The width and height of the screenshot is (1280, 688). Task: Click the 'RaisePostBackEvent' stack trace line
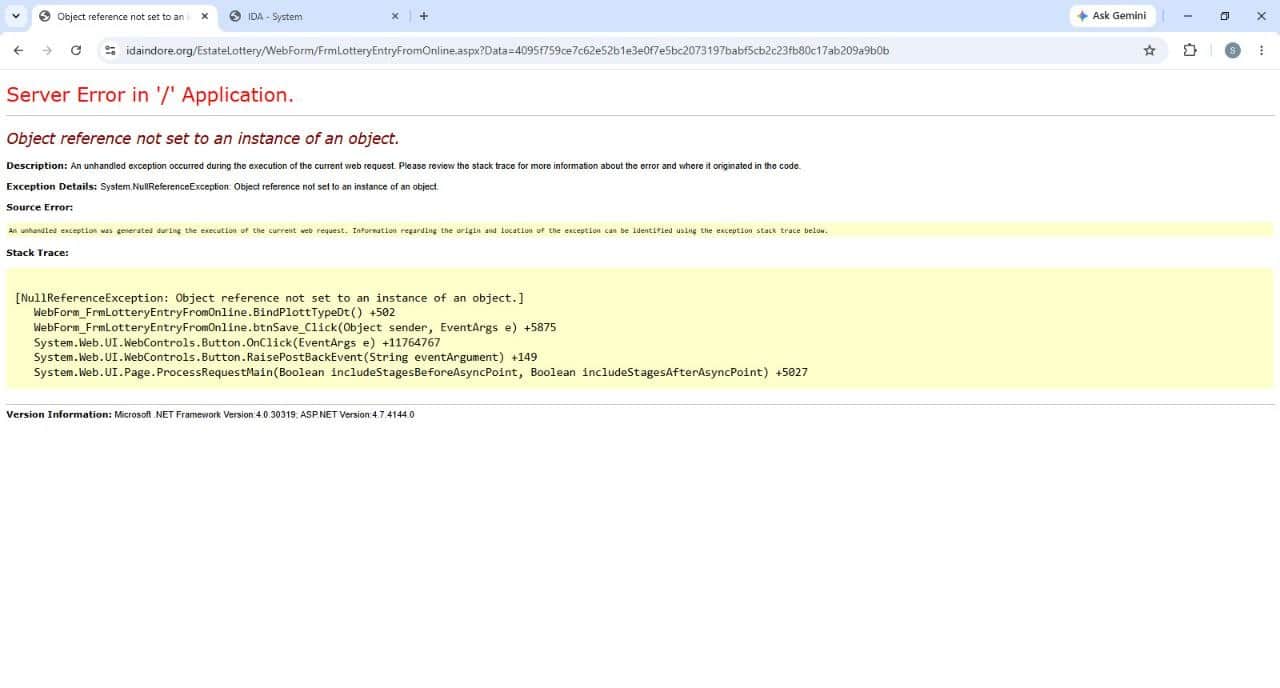tap(285, 357)
